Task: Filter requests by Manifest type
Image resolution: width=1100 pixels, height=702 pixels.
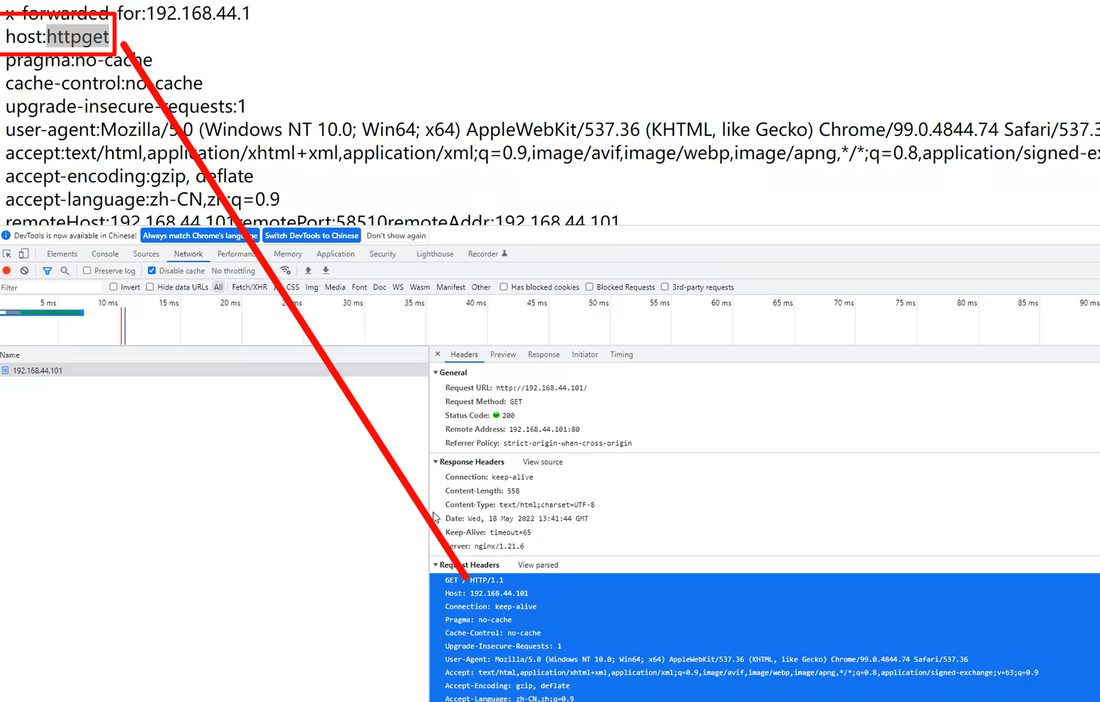Action: [450, 287]
